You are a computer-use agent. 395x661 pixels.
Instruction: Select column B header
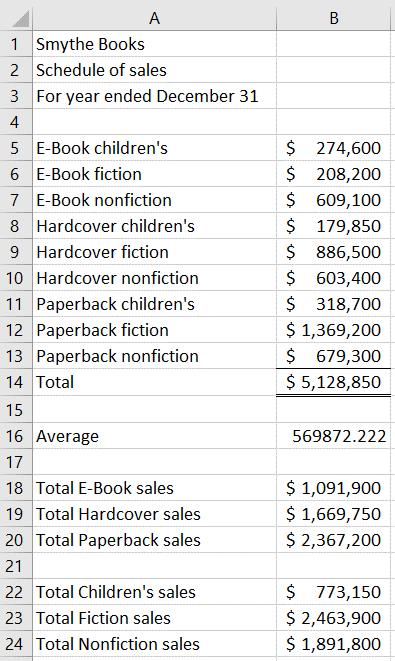tap(333, 18)
